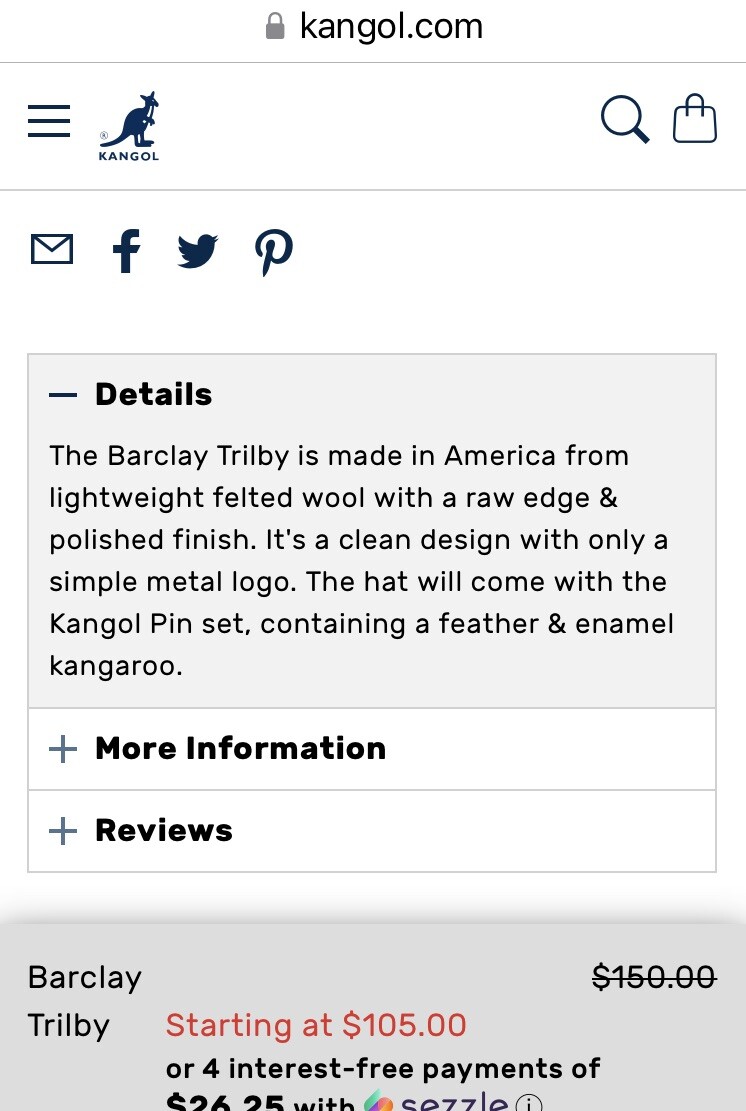Tap the Barclay Trilby product name
Screen dimensions: 746x1111
pyautogui.click(x=85, y=1001)
